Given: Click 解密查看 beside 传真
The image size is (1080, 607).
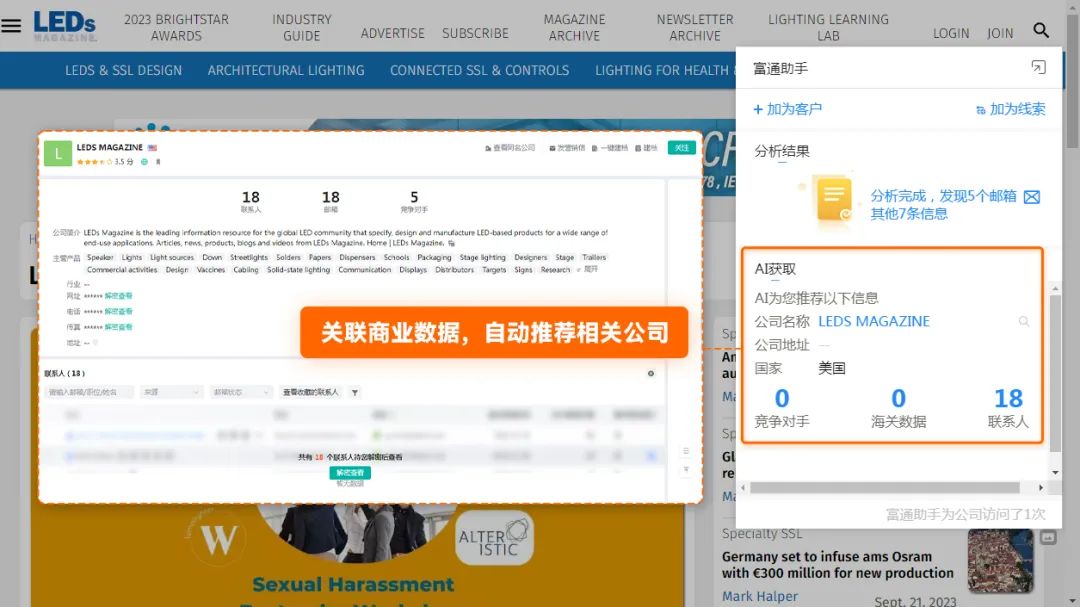Looking at the screenshot, I should coord(118,327).
